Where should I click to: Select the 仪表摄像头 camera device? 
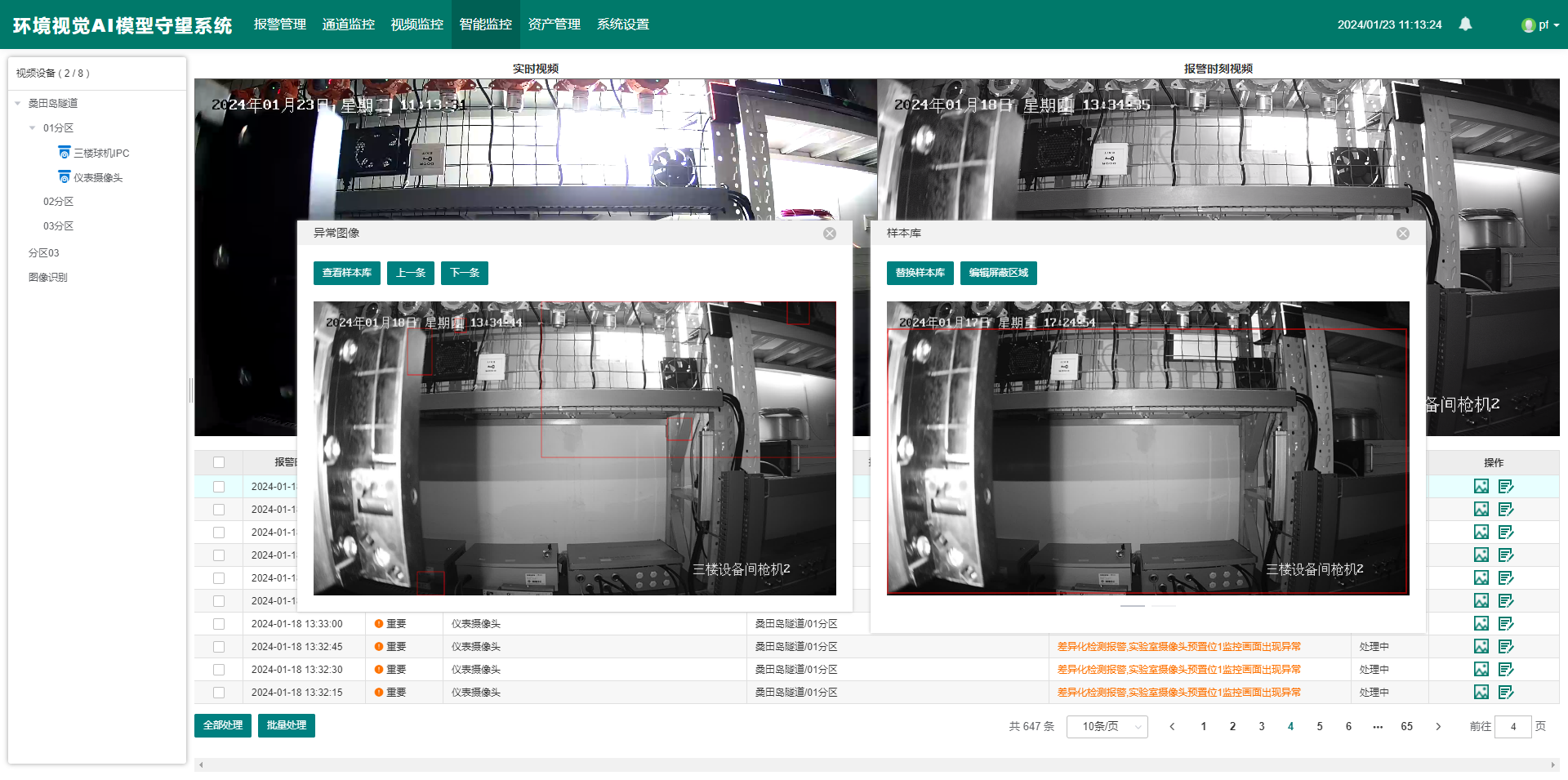click(97, 177)
